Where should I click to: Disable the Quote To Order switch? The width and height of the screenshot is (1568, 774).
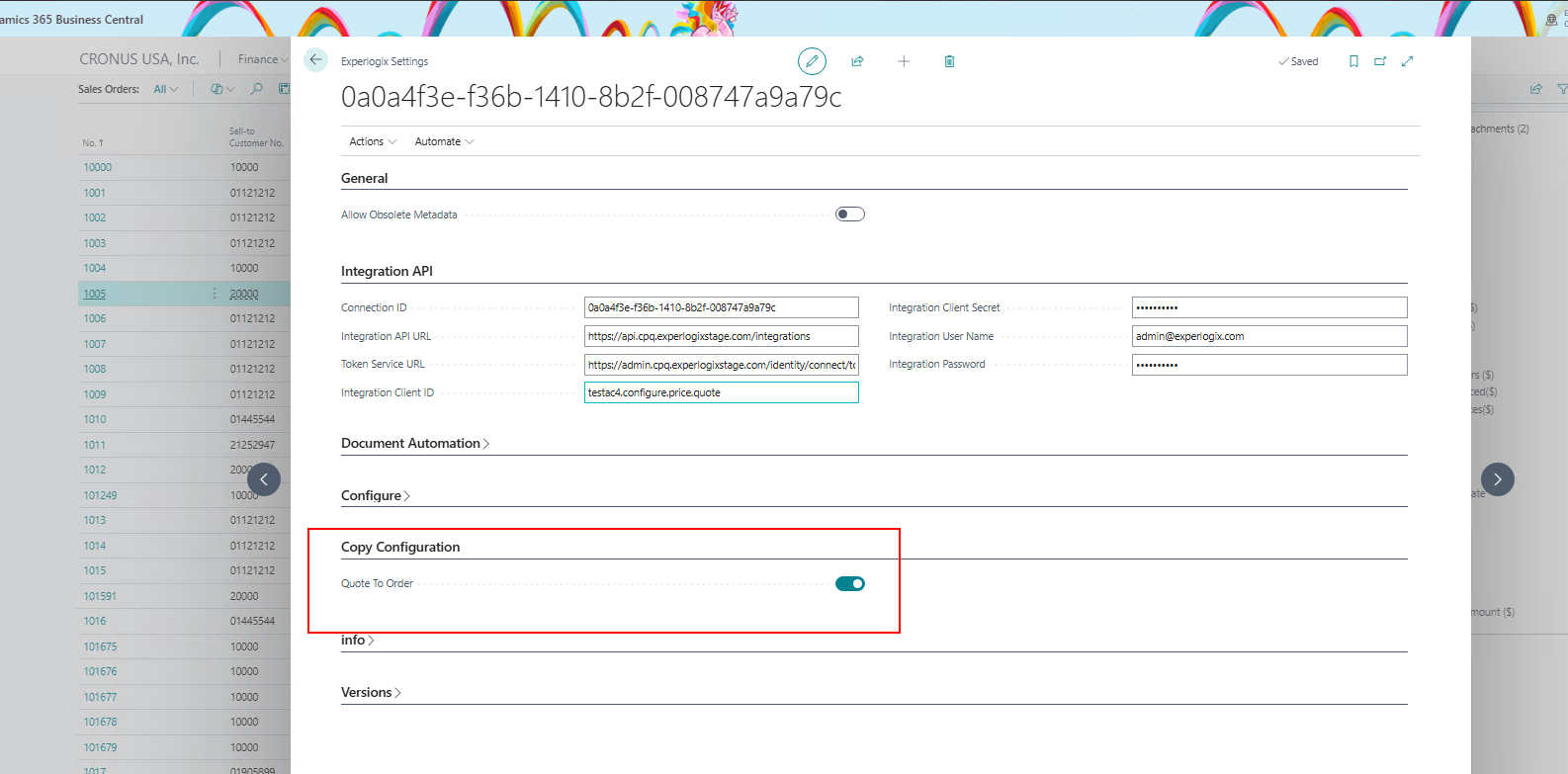(850, 584)
